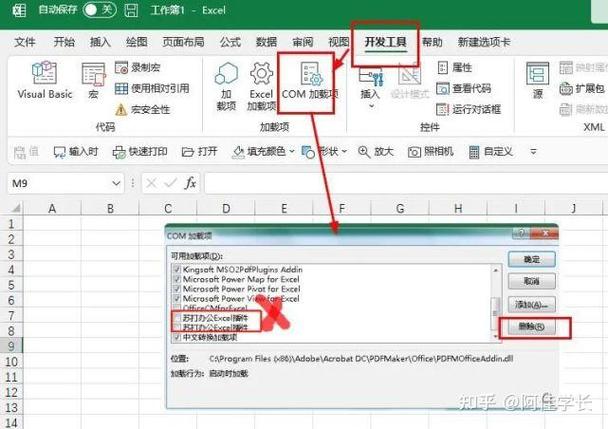The image size is (608, 429).
Task: Apply 填充颜色 fill color bucket
Action: tap(238, 152)
